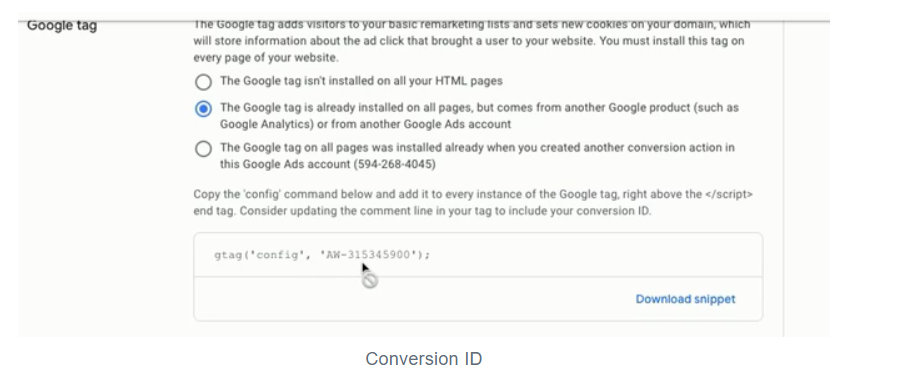Image resolution: width=898 pixels, height=385 pixels.
Task: Click the "Google Analytics) or from another" label line
Action: 365,124
